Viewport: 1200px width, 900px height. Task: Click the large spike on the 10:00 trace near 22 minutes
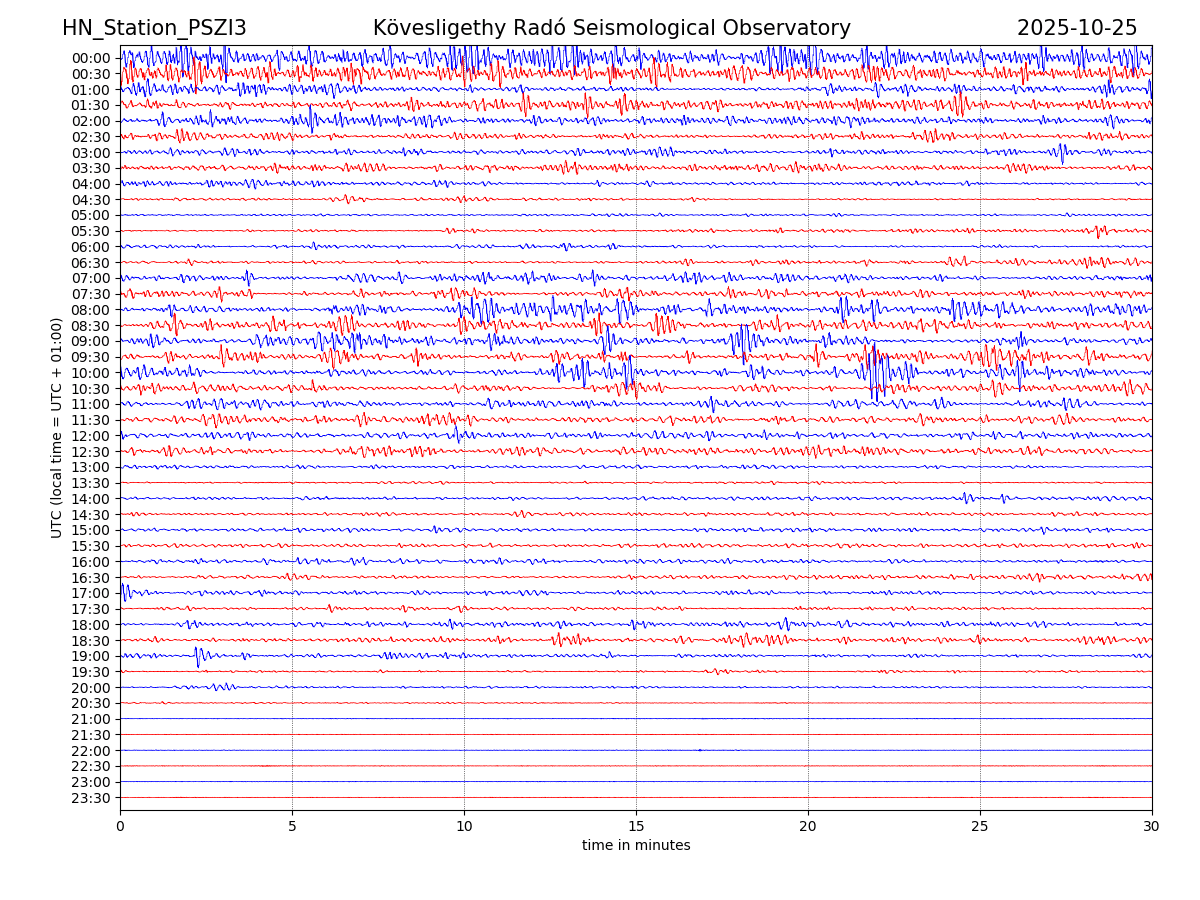[875, 372]
